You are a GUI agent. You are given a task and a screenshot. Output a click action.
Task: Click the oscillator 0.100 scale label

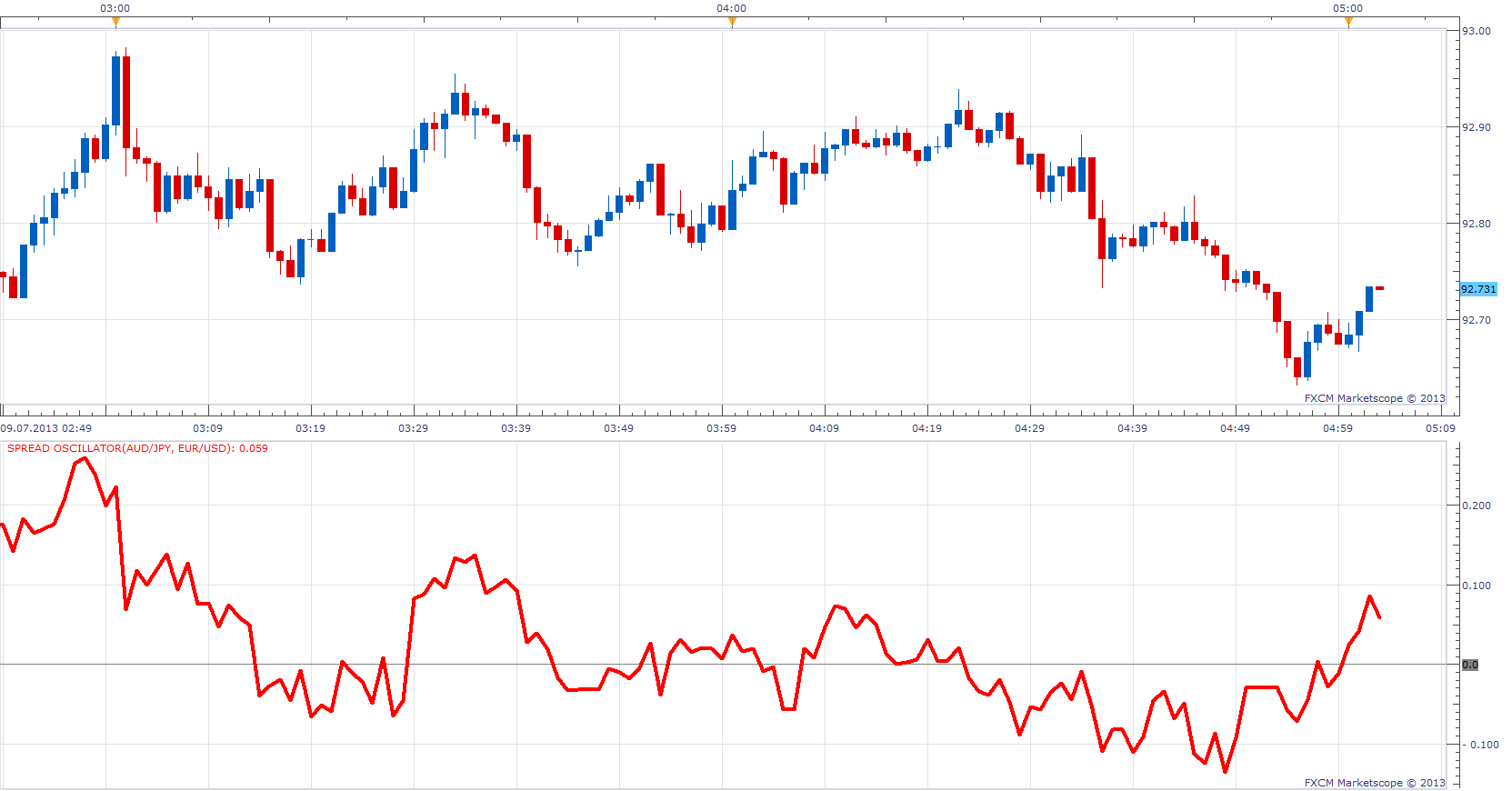click(1477, 586)
